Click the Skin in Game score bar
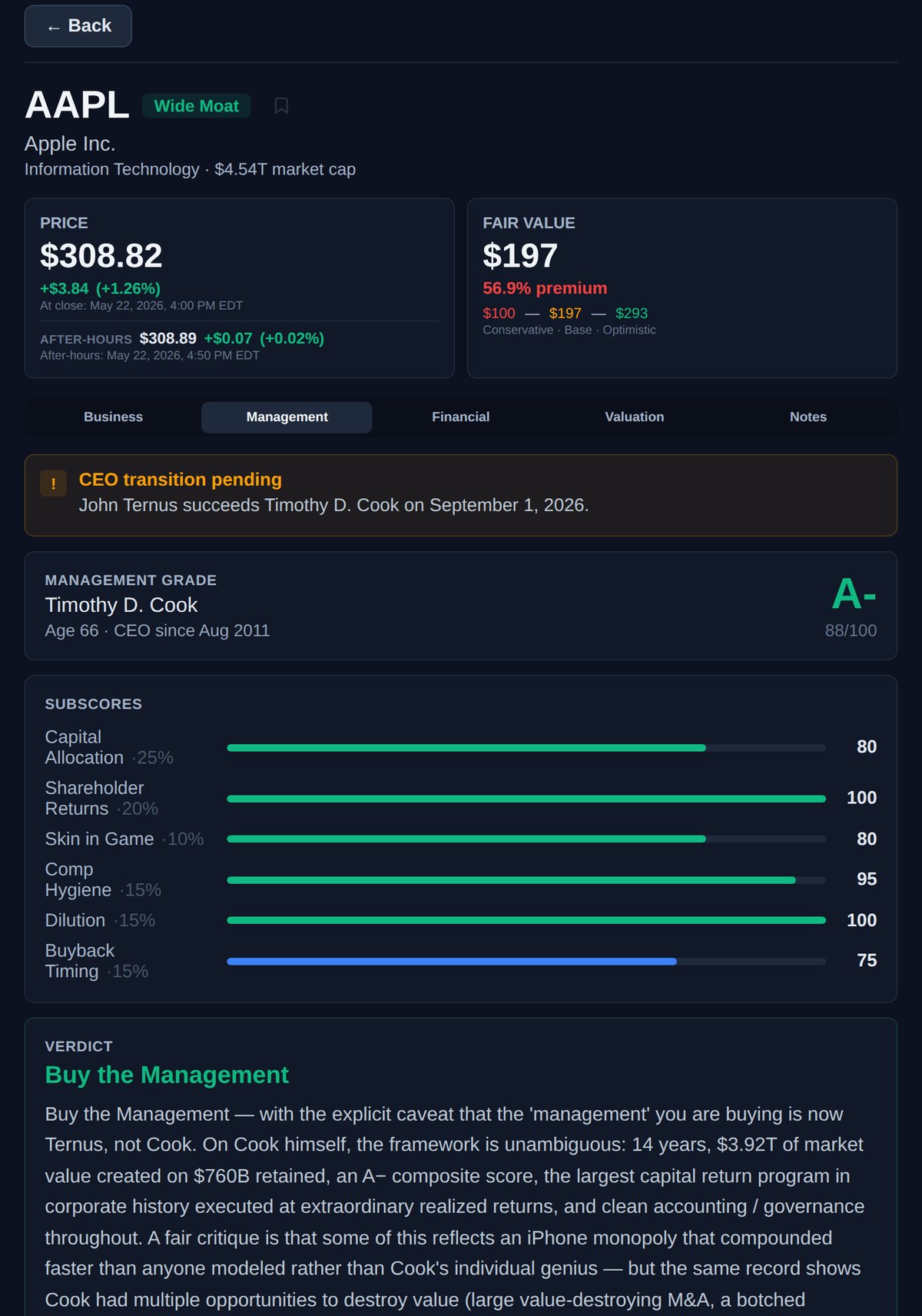 pyautogui.click(x=526, y=839)
